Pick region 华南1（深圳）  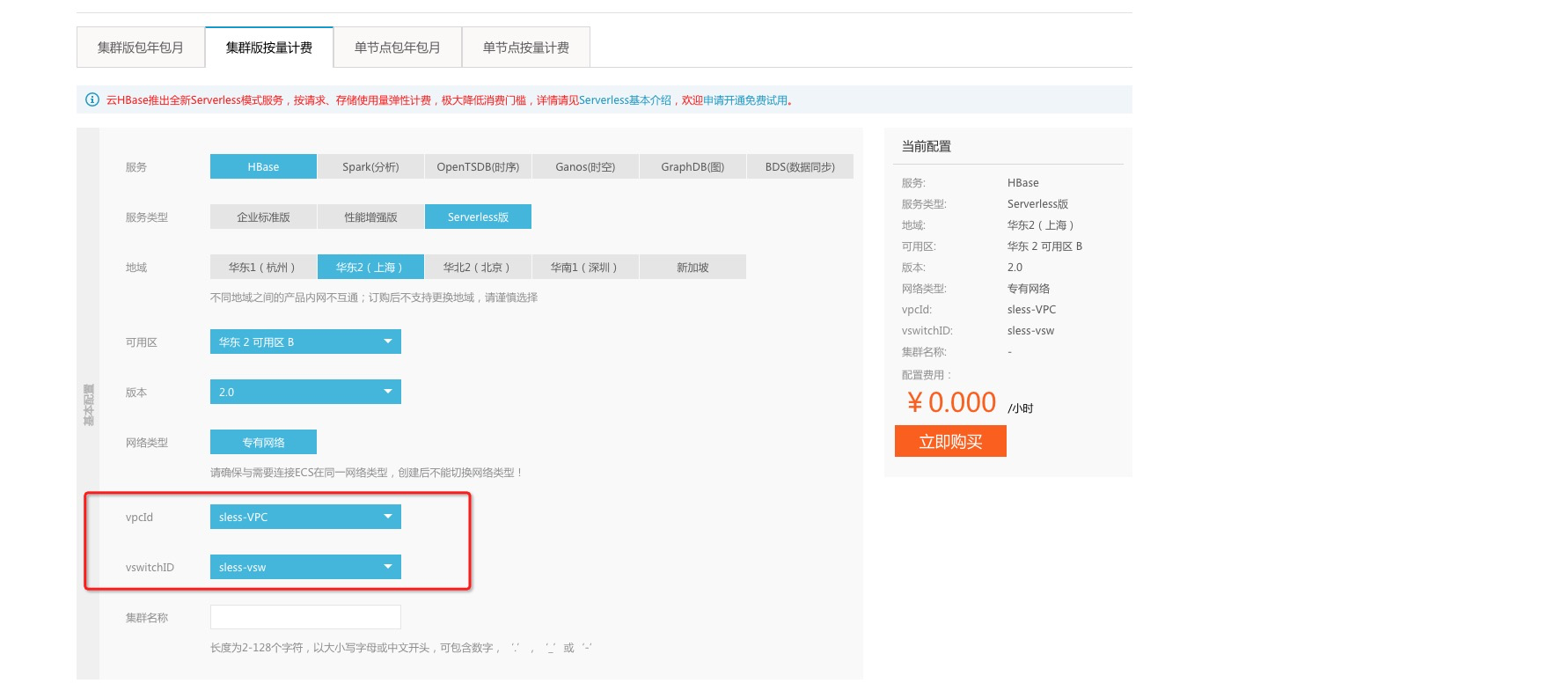[x=585, y=267]
